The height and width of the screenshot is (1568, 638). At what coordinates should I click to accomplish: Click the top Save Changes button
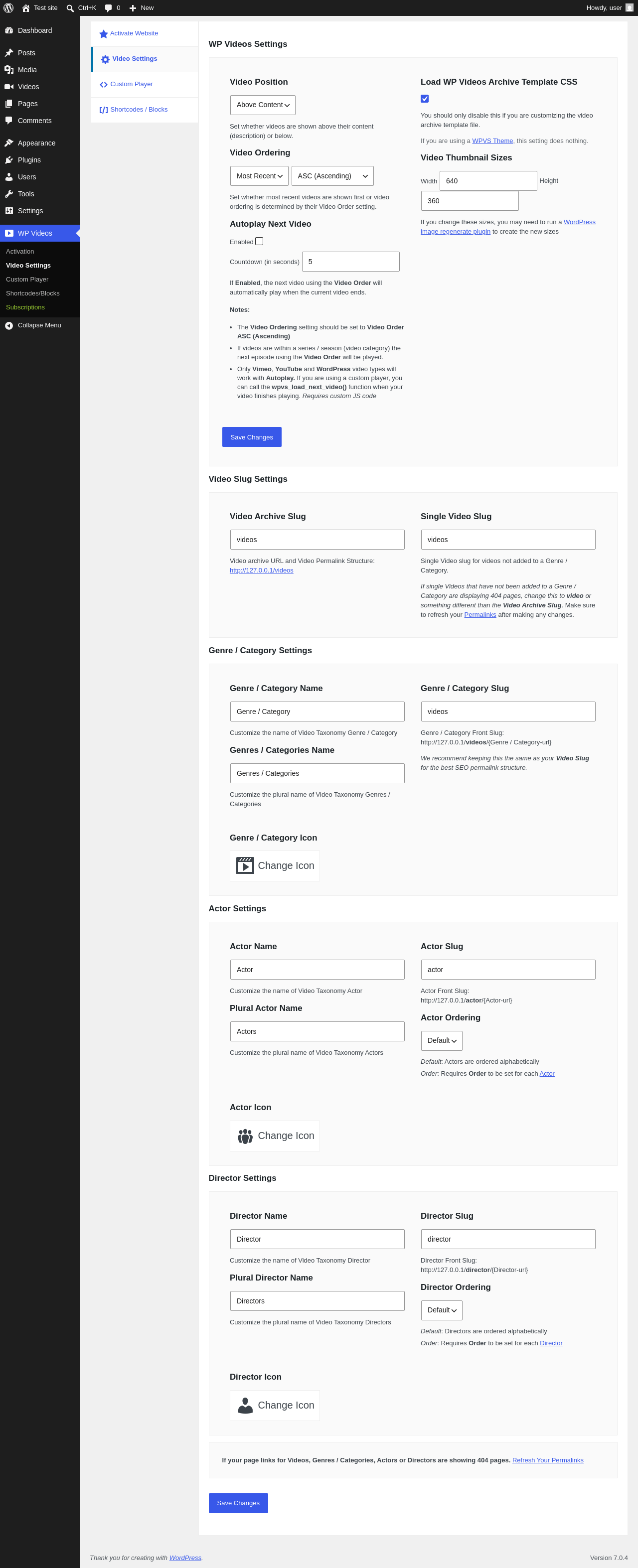pyautogui.click(x=251, y=437)
